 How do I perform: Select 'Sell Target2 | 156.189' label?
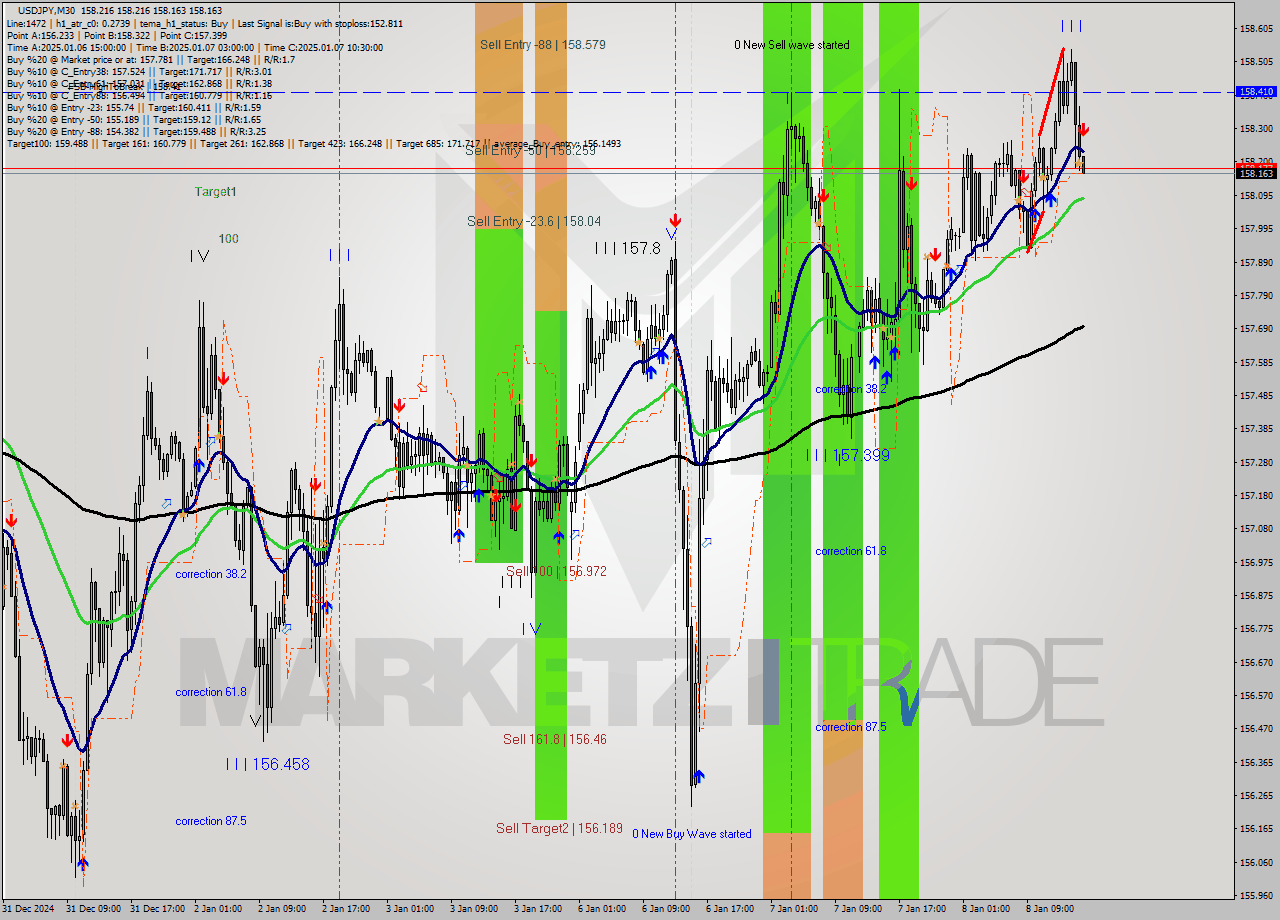coord(559,829)
